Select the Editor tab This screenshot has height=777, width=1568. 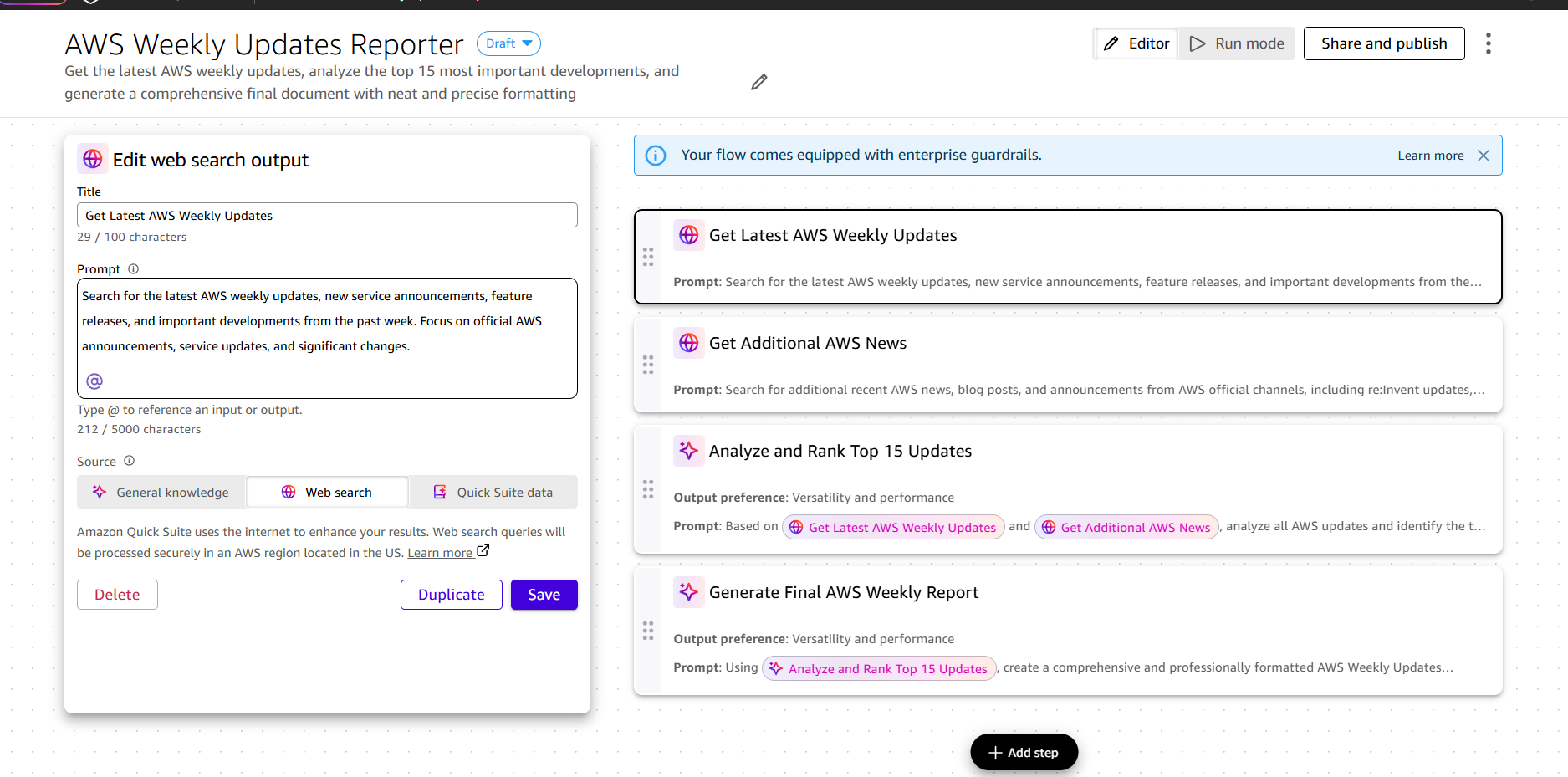pos(1136,43)
